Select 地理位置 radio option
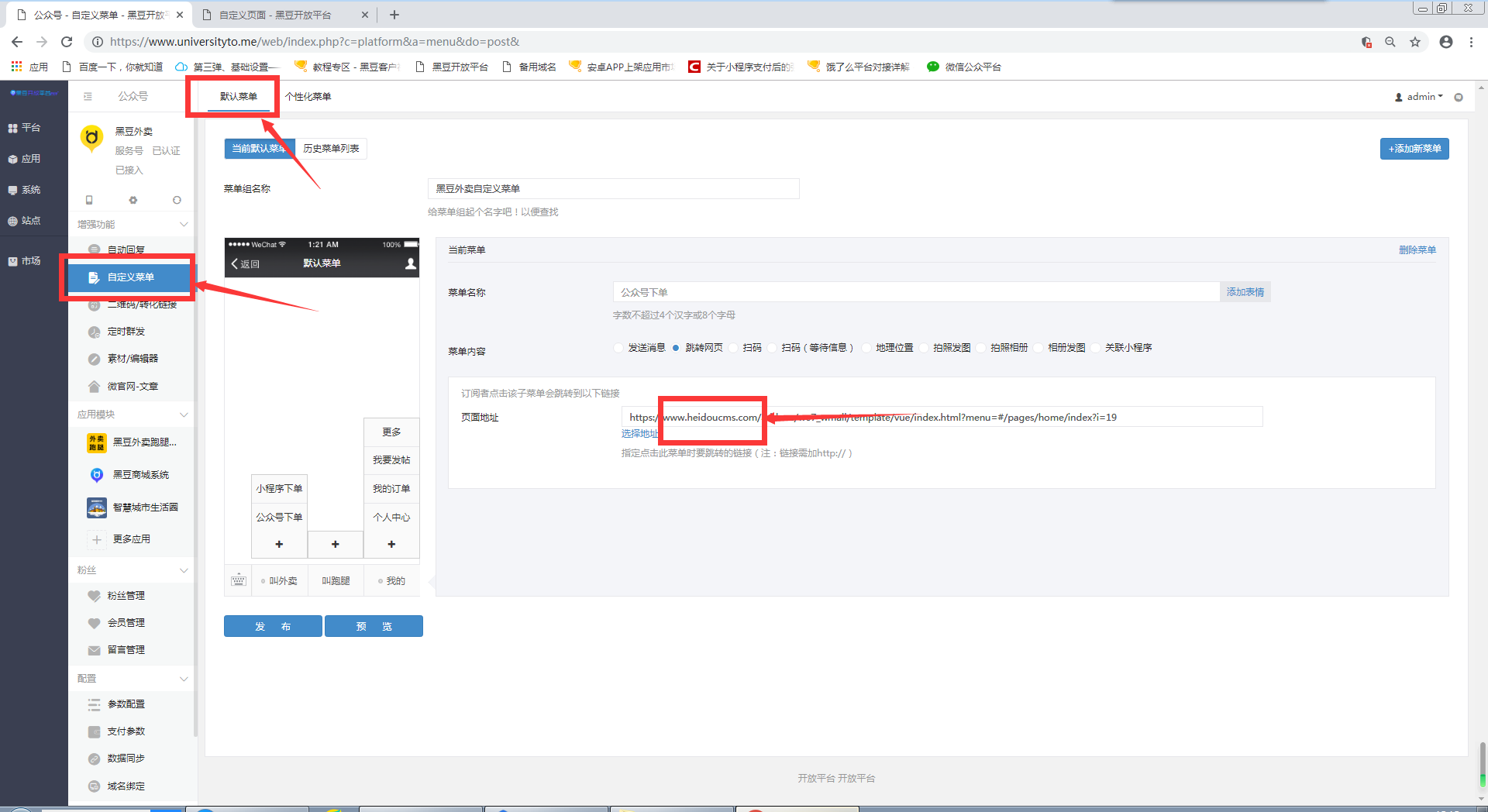The width and height of the screenshot is (1488, 812). (866, 348)
